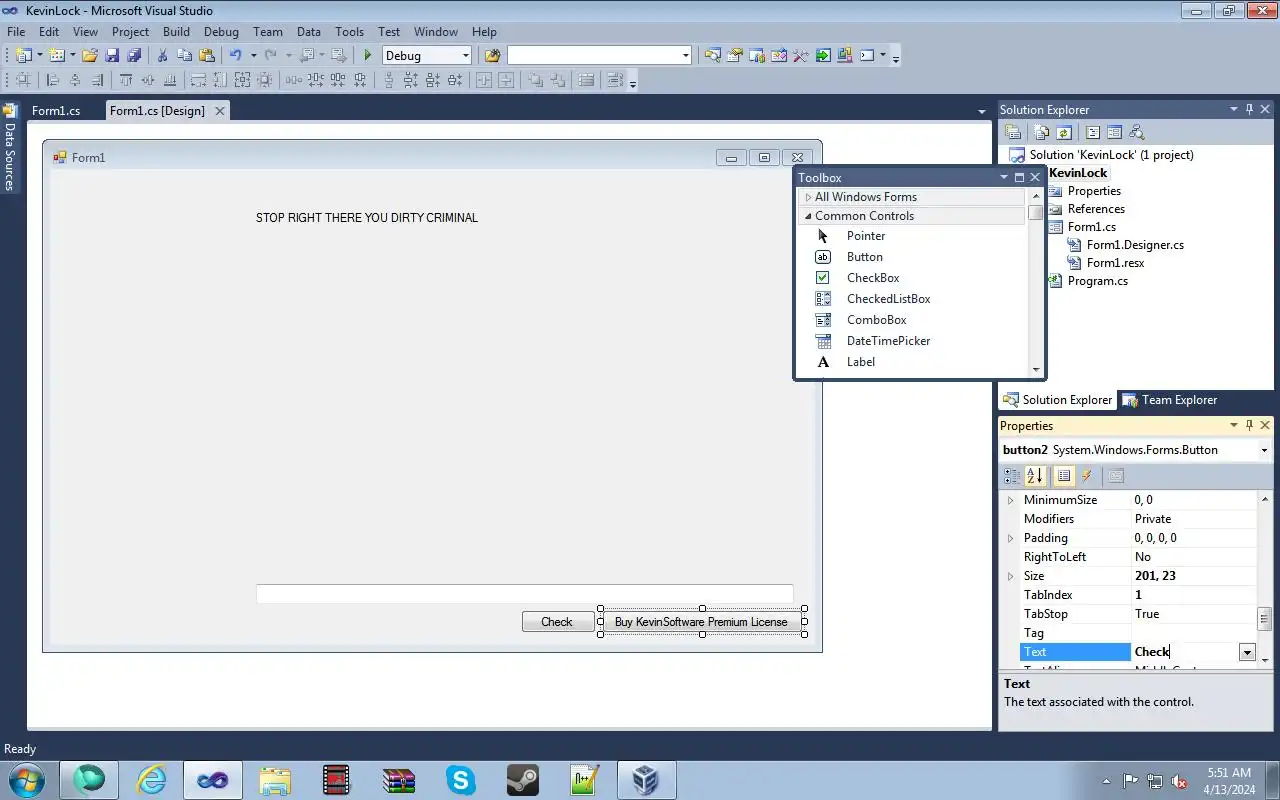Click View Class Diagram in Solution Explorer
This screenshot has height=800, width=1280.
pos(1136,132)
